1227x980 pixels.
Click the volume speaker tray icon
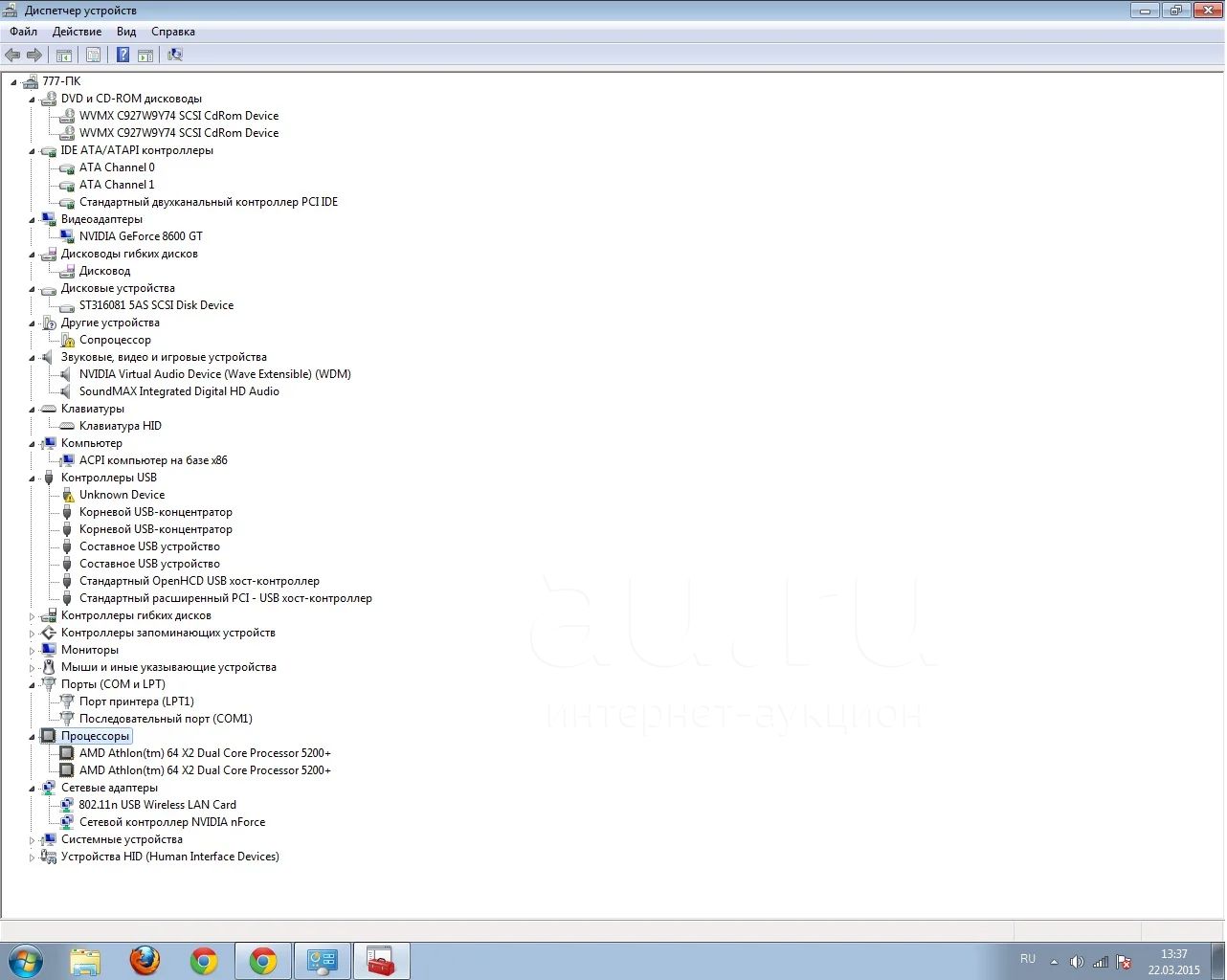click(x=1077, y=962)
